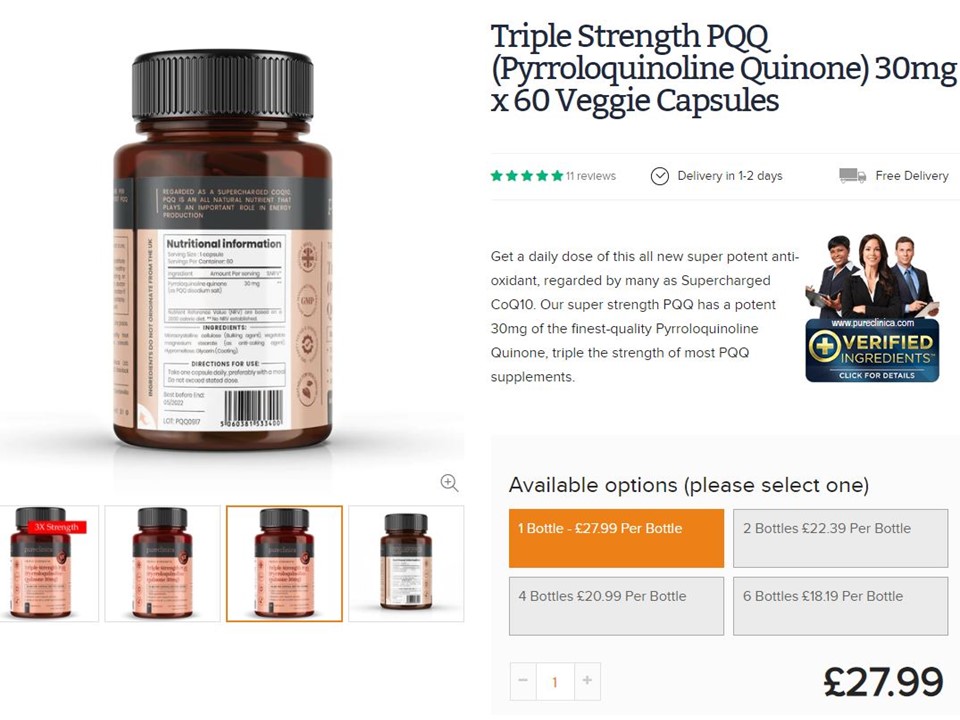Show the back label bottle thumbnail
The image size is (960, 720).
[x=406, y=563]
